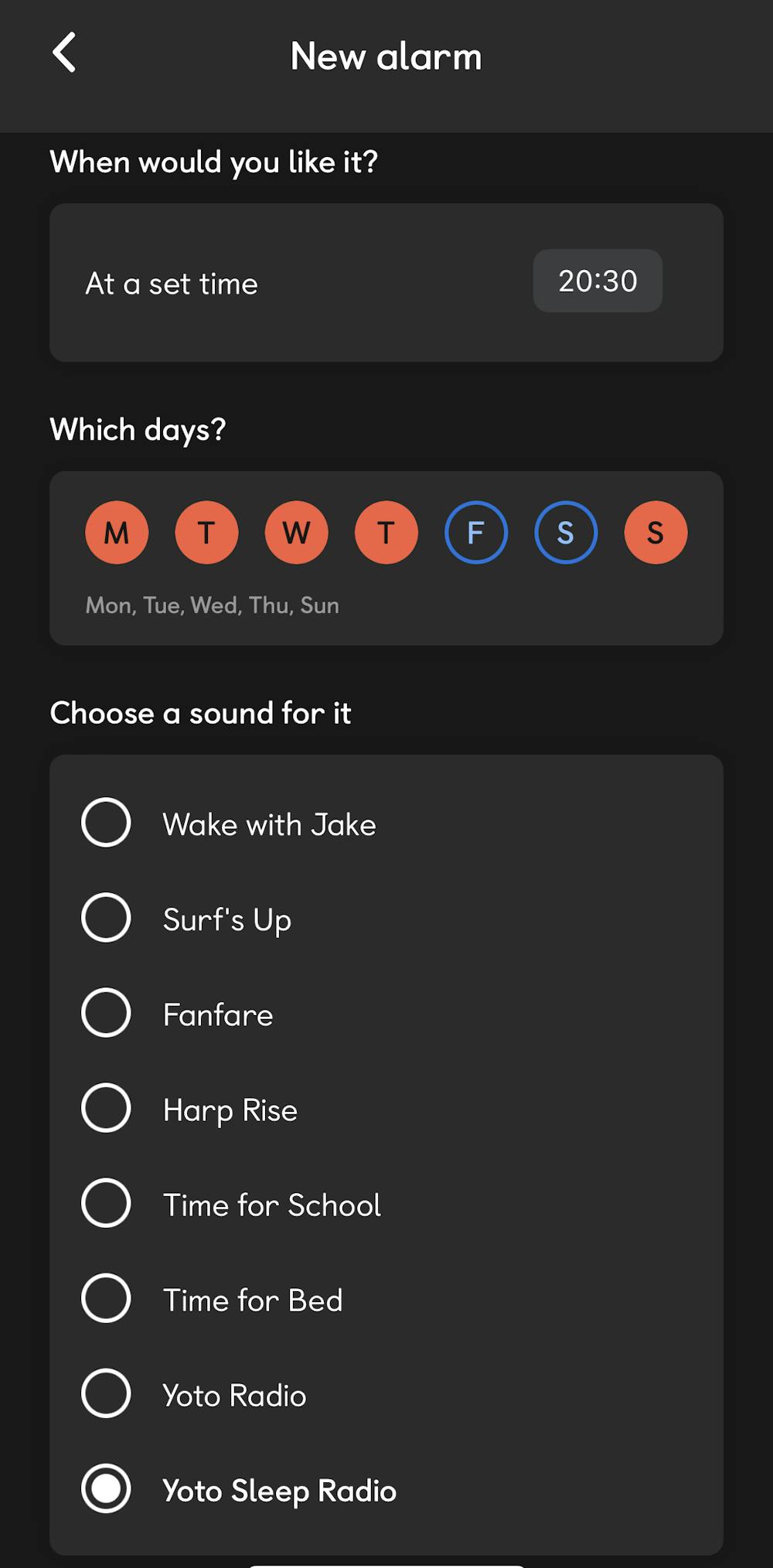Image resolution: width=773 pixels, height=1568 pixels.
Task: Enable Saturday day circle
Action: click(x=565, y=532)
